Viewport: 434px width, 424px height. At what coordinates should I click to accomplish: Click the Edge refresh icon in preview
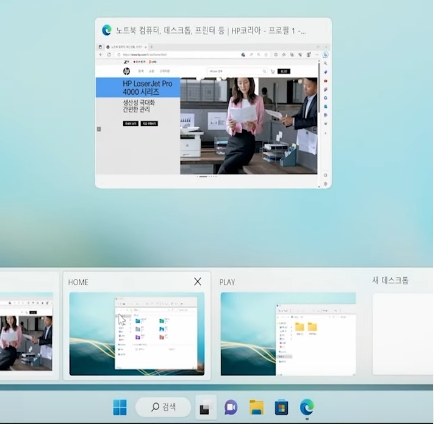(x=109, y=54)
